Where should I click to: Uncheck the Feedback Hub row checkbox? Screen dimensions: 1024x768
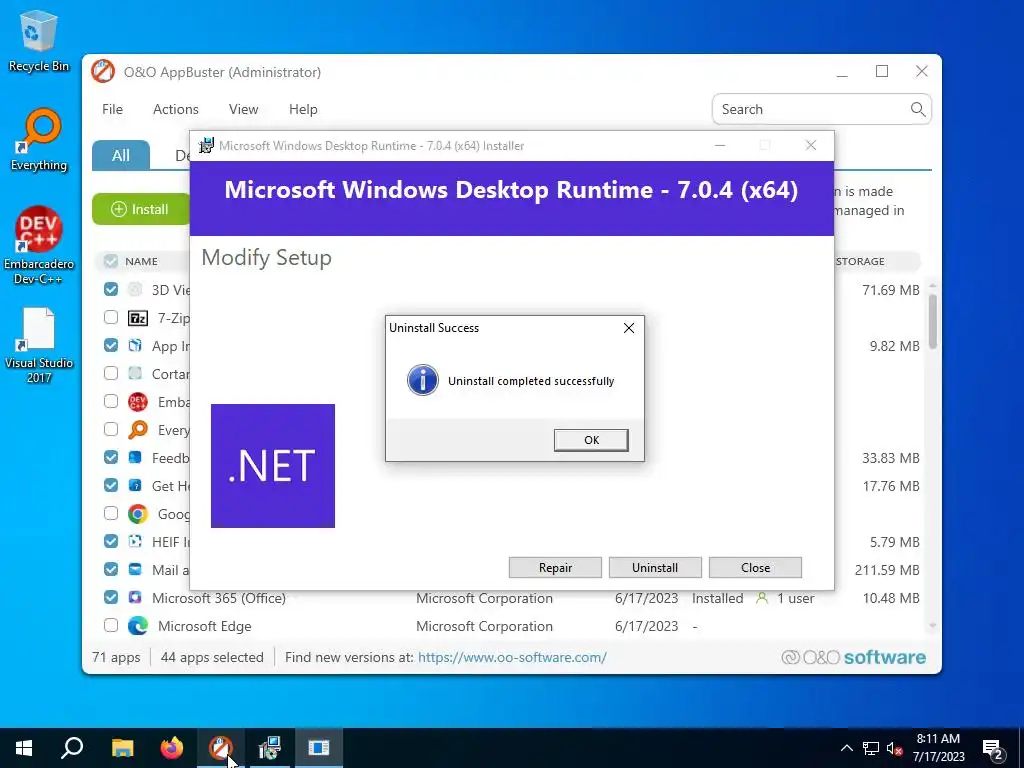click(111, 457)
